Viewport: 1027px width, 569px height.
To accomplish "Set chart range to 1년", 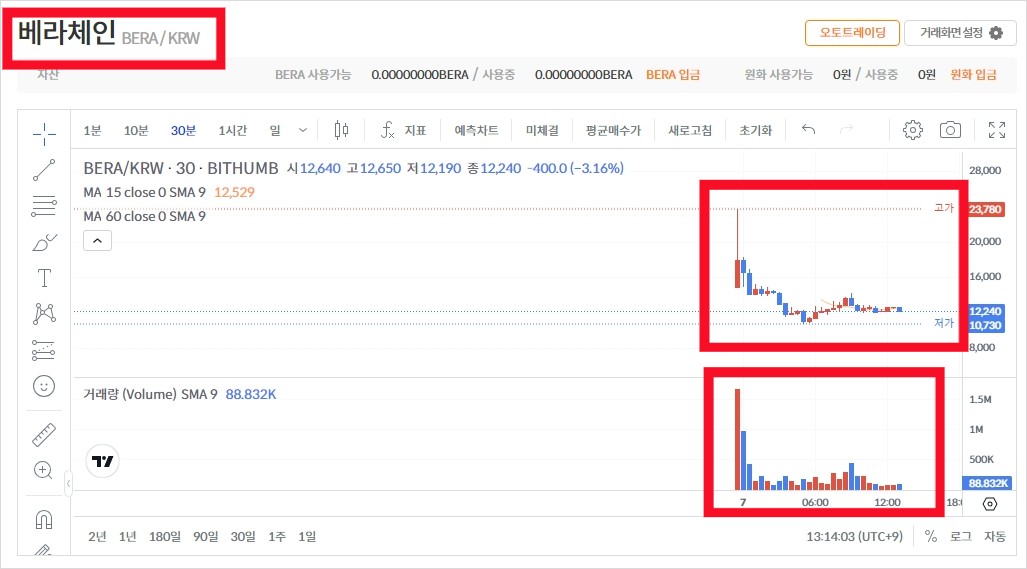I will 128,536.
